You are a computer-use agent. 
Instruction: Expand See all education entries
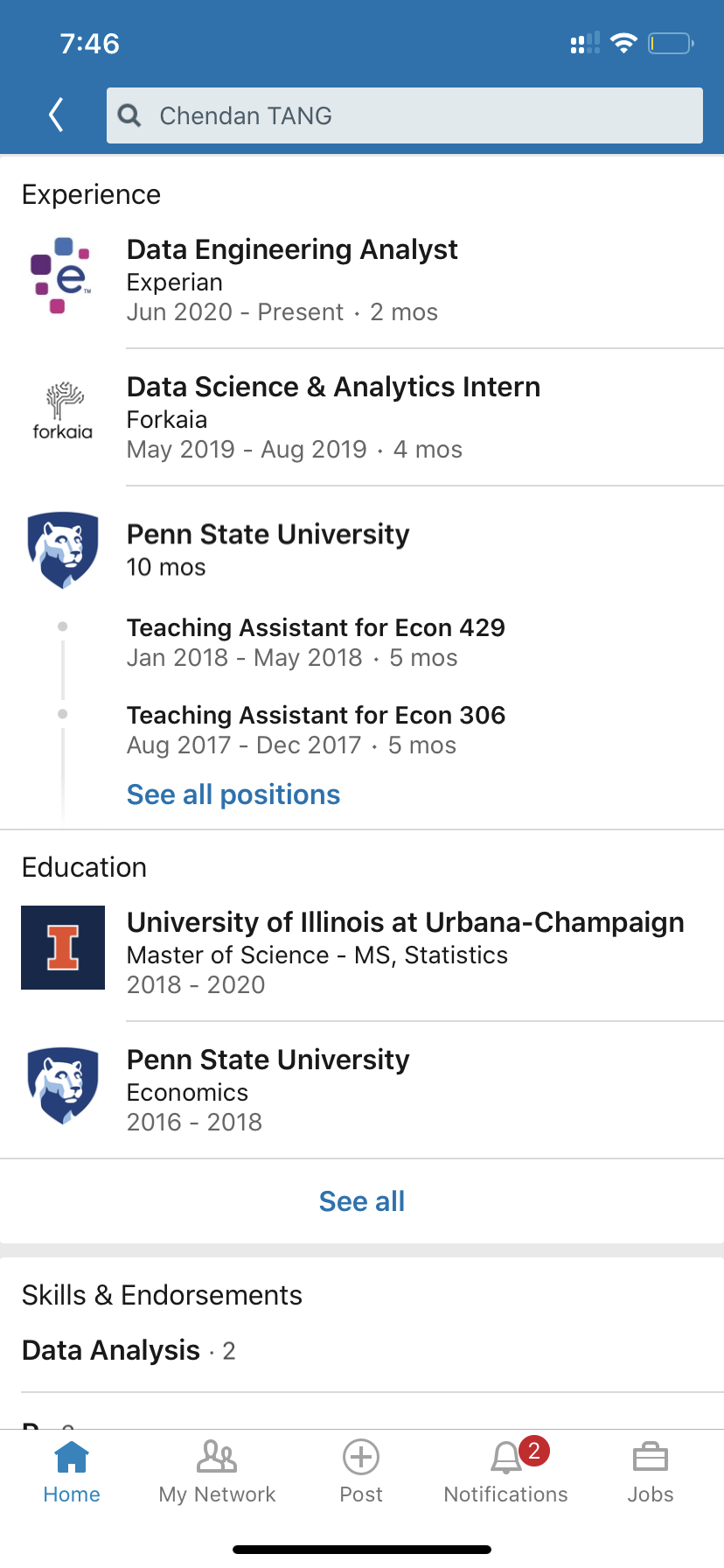point(362,1201)
